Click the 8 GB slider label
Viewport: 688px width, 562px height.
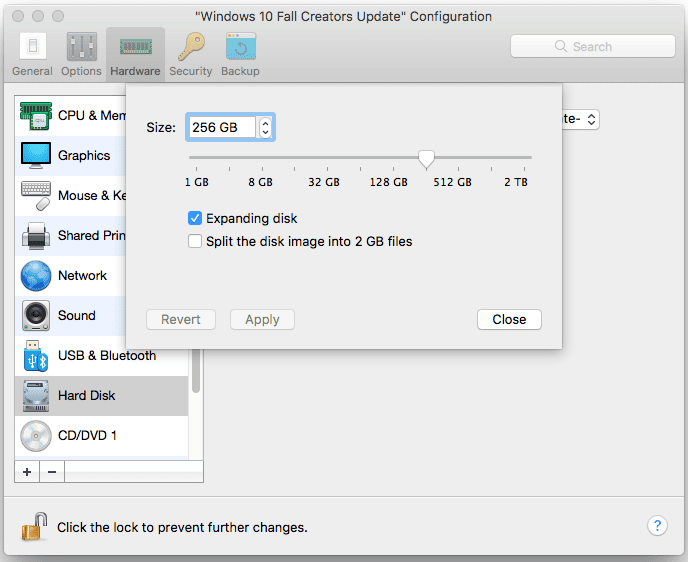(x=261, y=182)
